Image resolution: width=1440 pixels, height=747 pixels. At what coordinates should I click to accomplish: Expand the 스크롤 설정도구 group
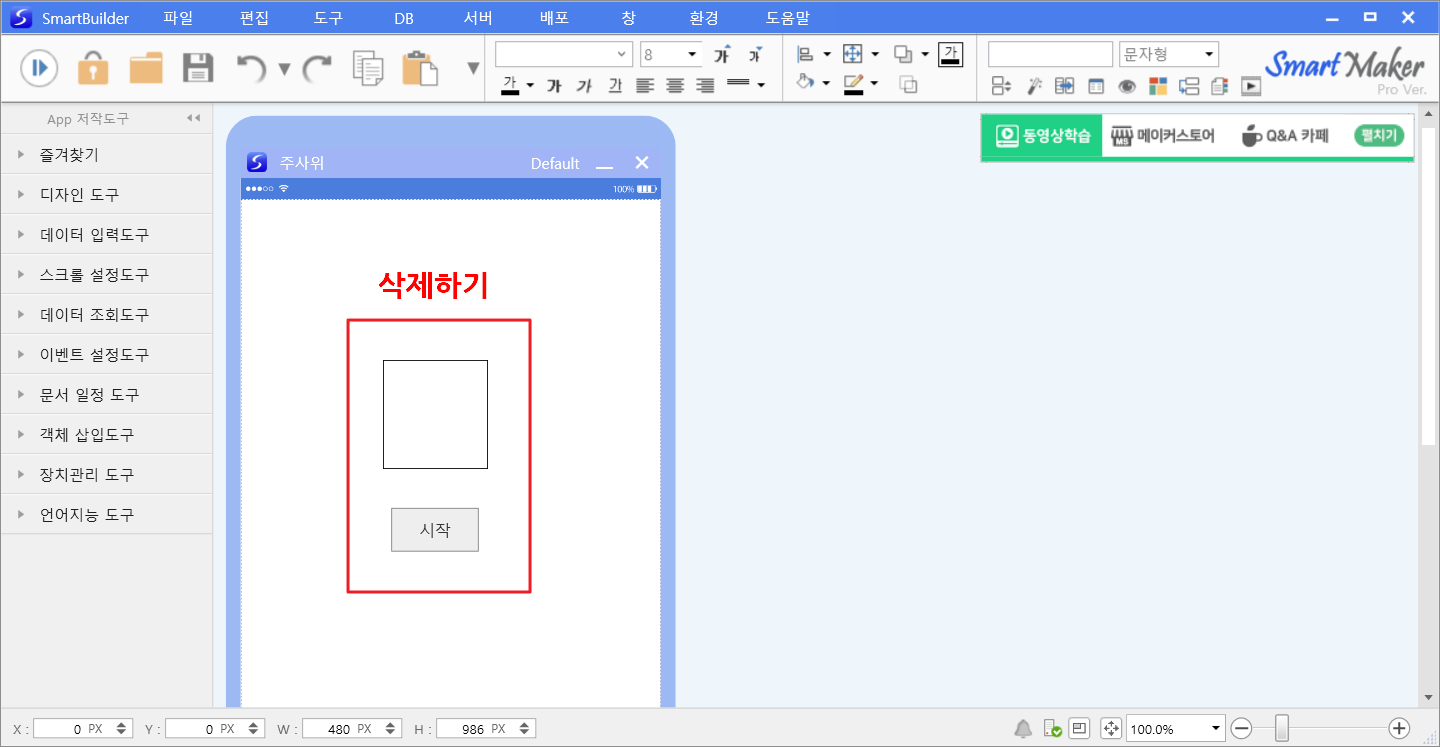point(106,275)
